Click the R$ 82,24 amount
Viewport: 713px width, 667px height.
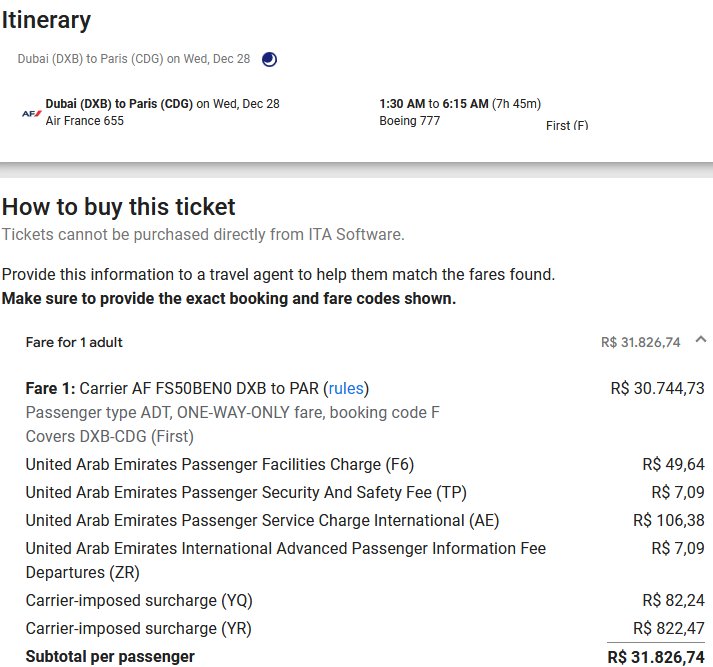point(673,601)
